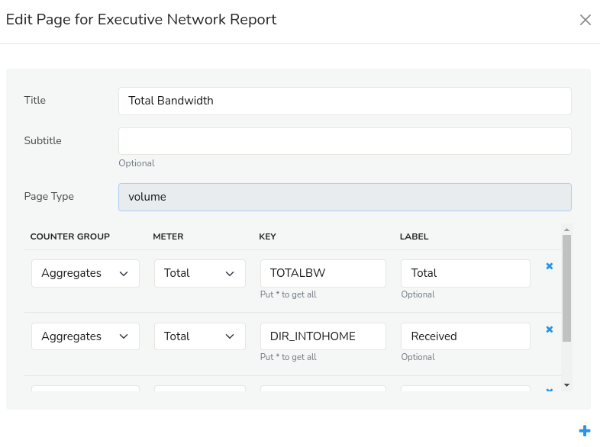Close the Edit Page dialog
Viewport: 600px width, 447px height.
pos(585,20)
